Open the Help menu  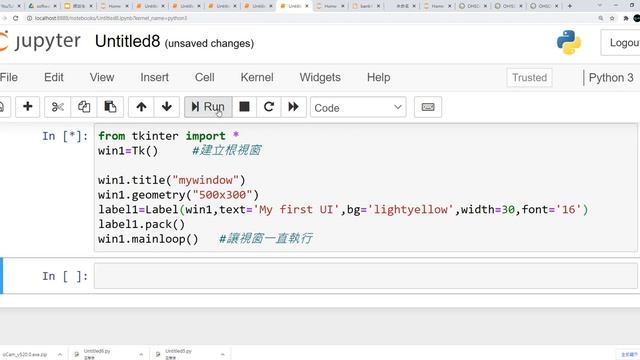378,78
